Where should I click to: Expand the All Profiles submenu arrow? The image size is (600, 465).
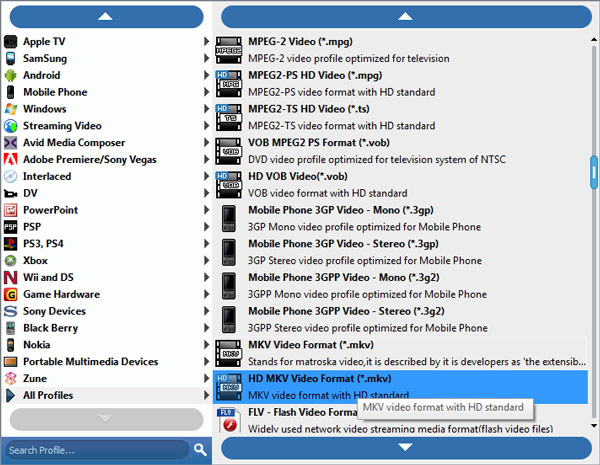(x=206, y=395)
